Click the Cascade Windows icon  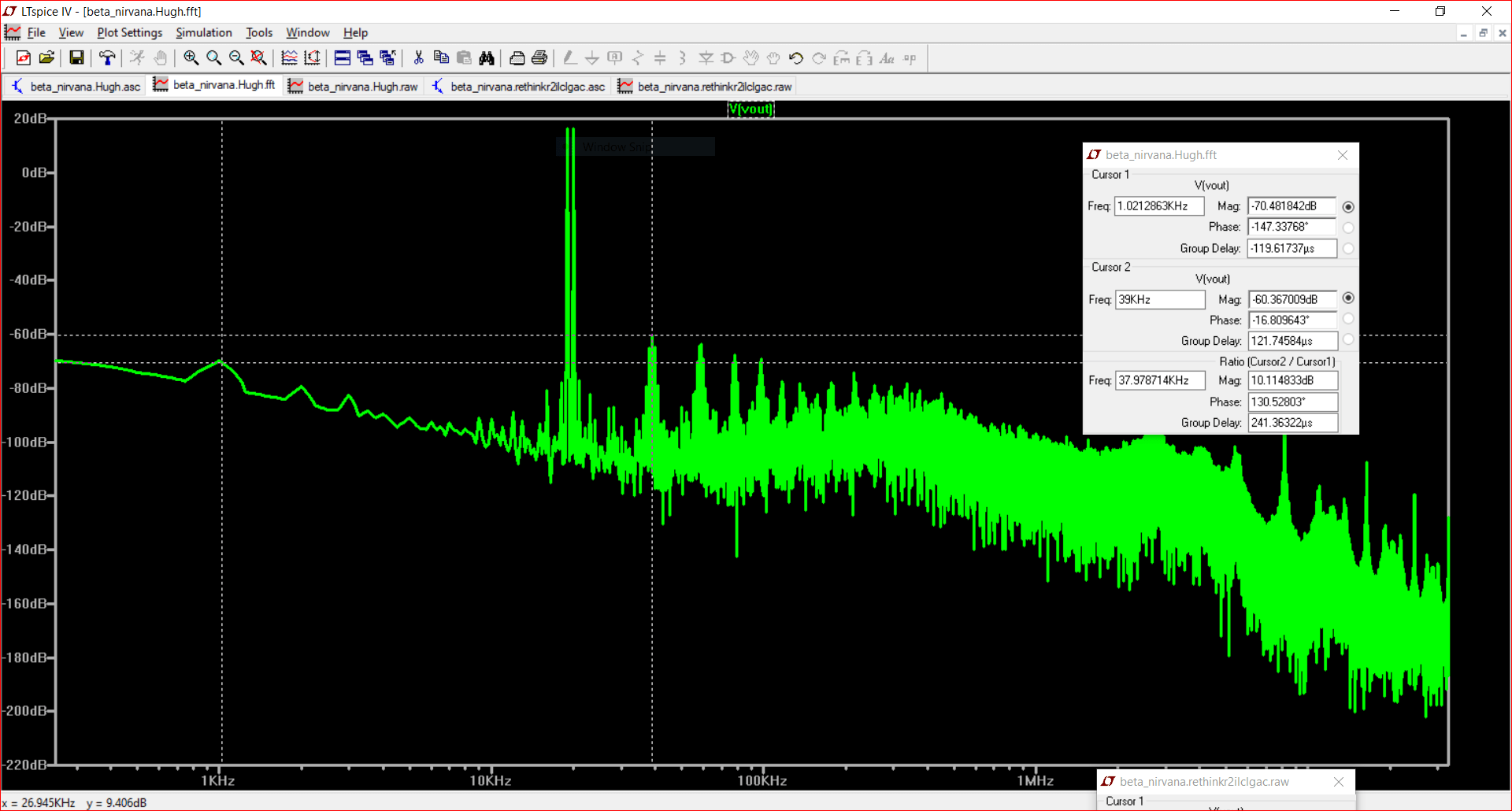pyautogui.click(x=365, y=57)
